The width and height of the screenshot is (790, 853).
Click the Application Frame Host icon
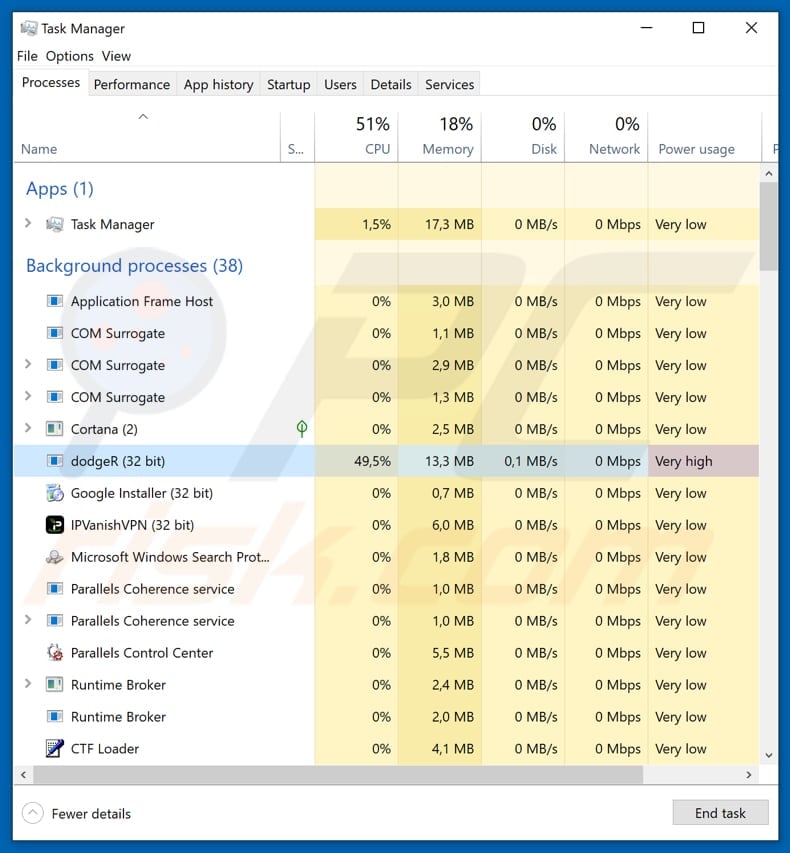(x=54, y=301)
